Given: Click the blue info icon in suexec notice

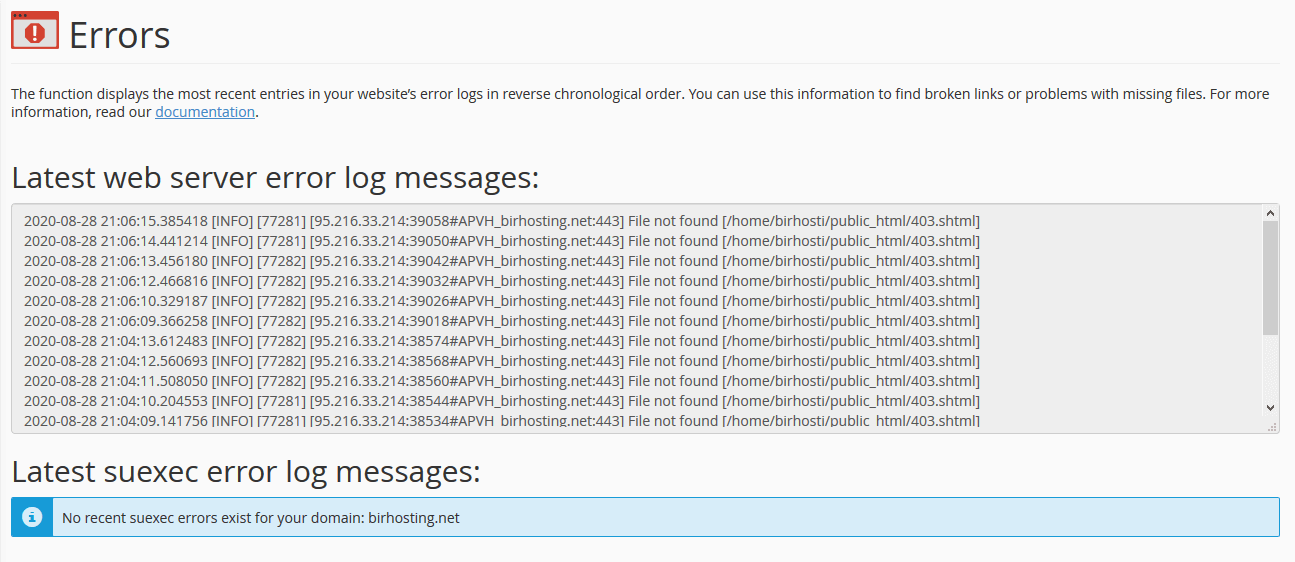Looking at the screenshot, I should 32,517.
